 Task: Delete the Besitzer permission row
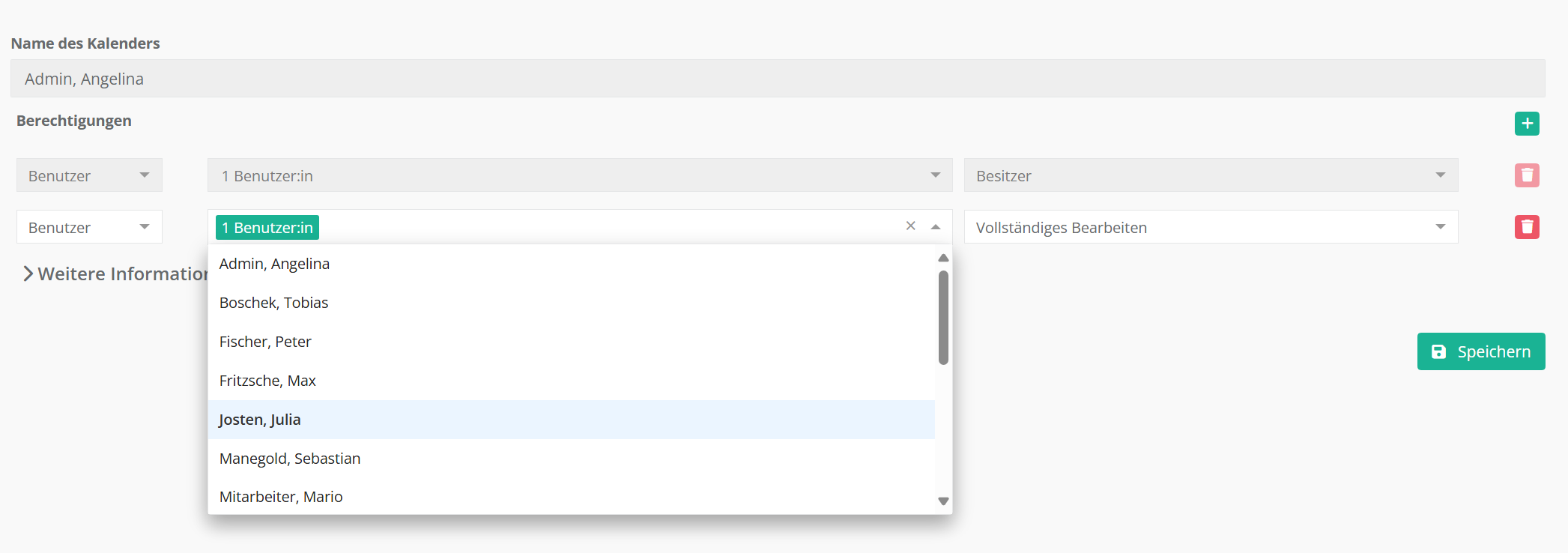point(1526,175)
